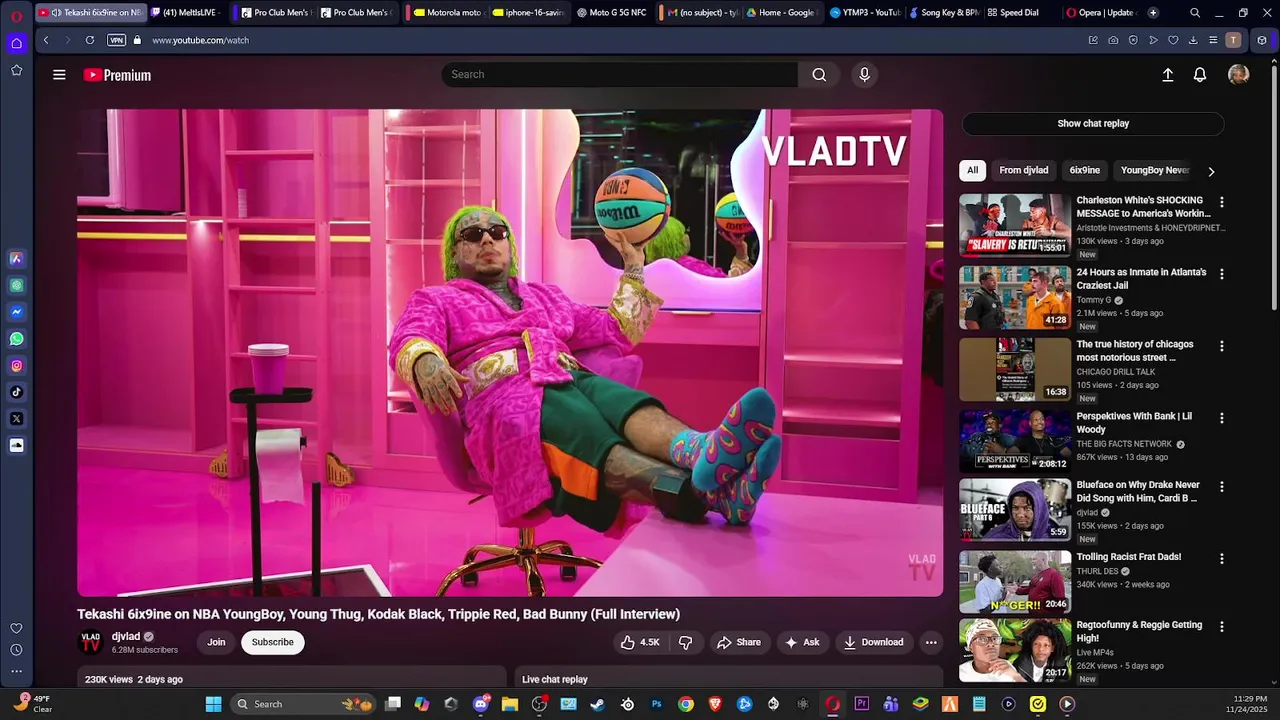
Task: Open Opera sidebar history clock
Action: coord(16,650)
